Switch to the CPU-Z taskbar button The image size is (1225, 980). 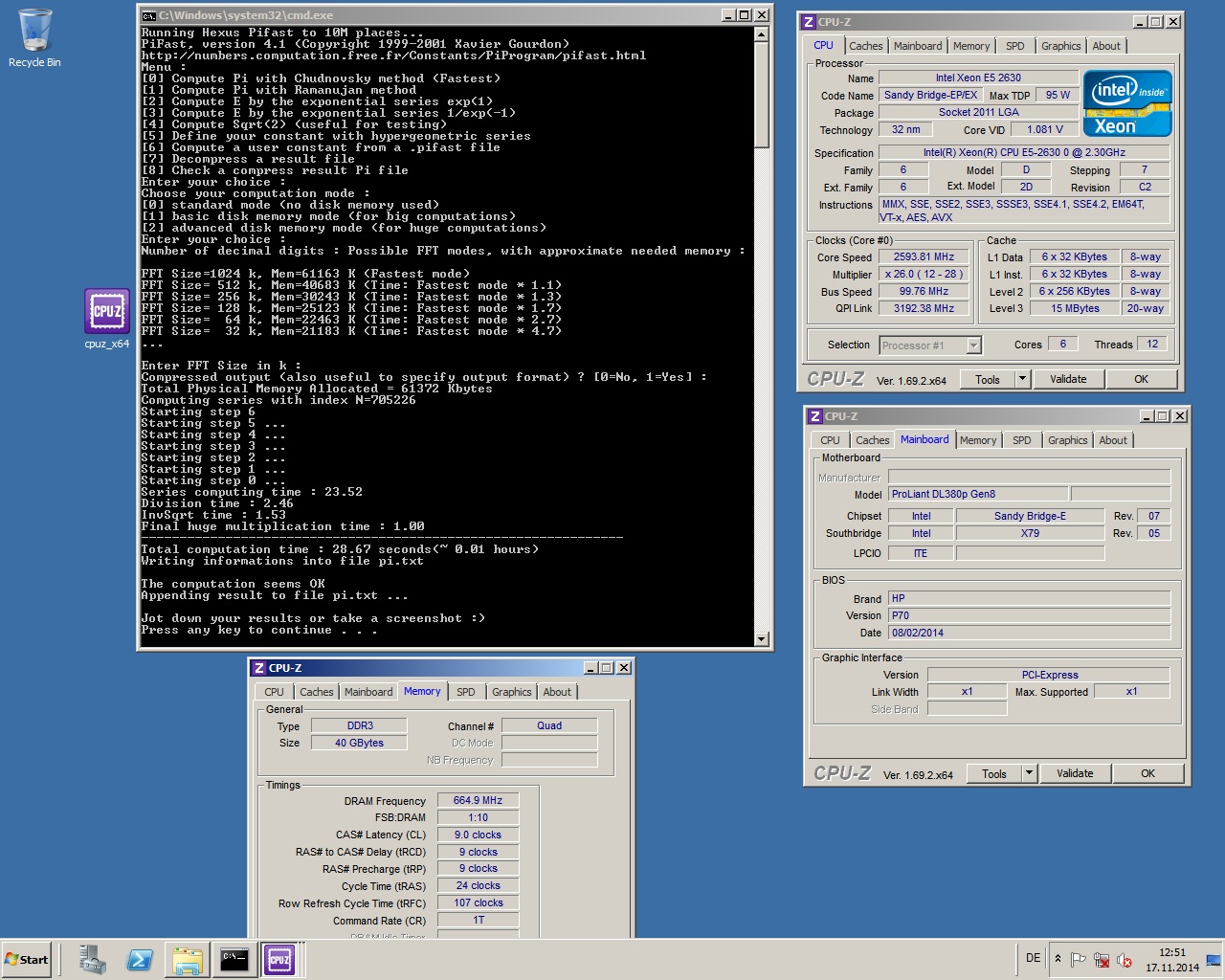click(x=280, y=959)
